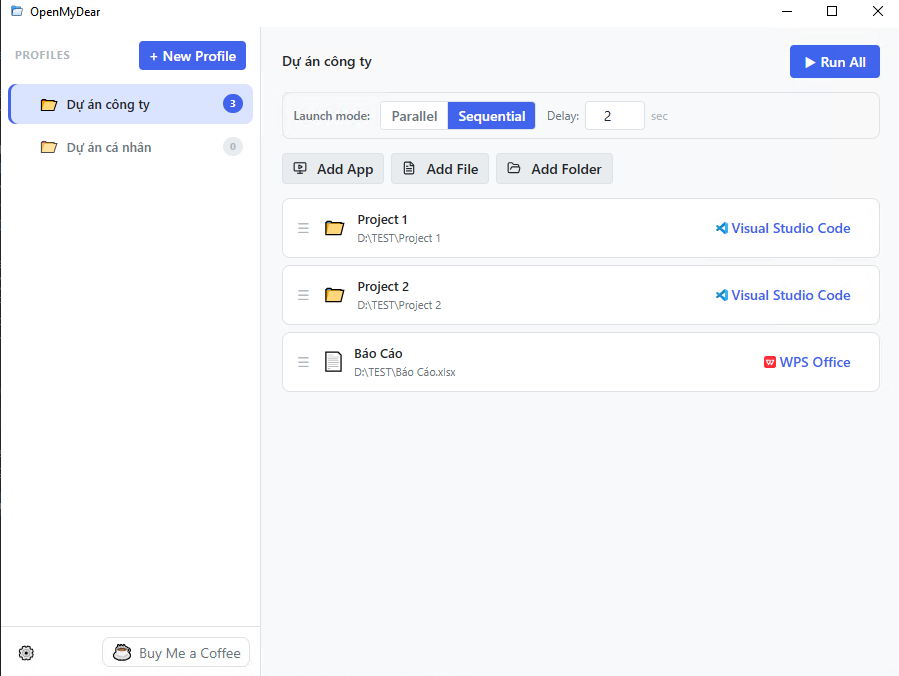The width and height of the screenshot is (899, 676).
Task: Create a profile with New Profile button
Action: 192,56
